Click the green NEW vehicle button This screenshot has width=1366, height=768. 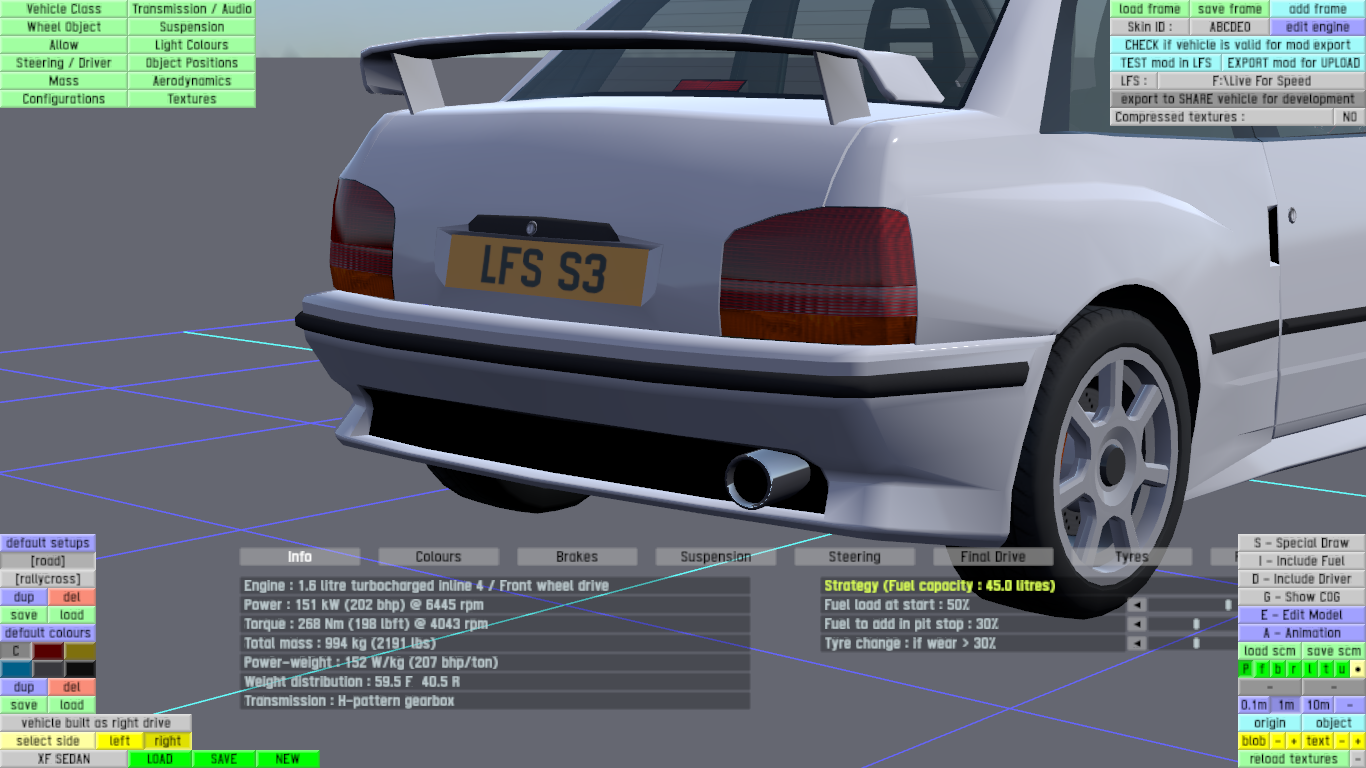click(288, 759)
